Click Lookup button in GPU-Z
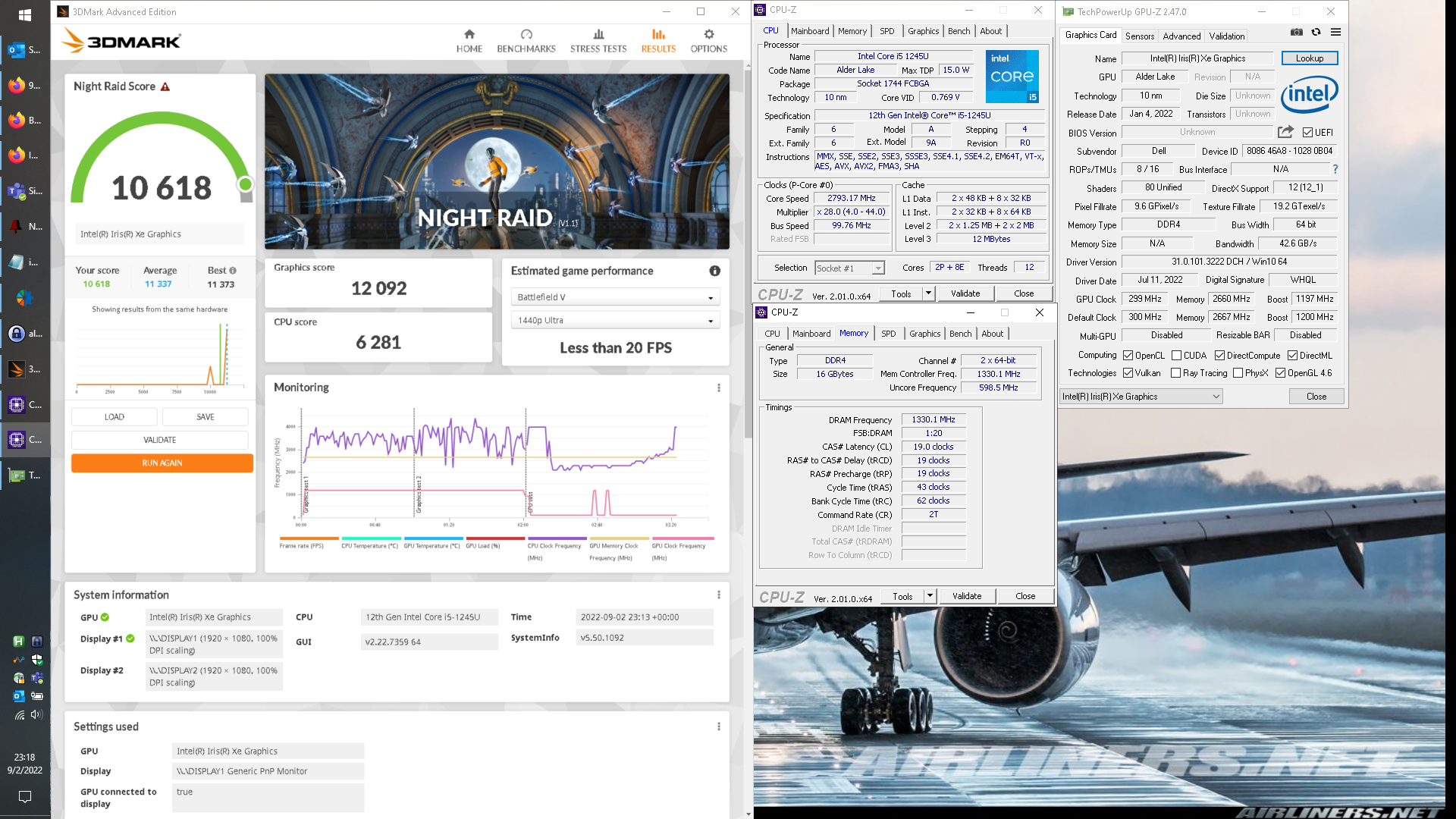 coord(1310,58)
